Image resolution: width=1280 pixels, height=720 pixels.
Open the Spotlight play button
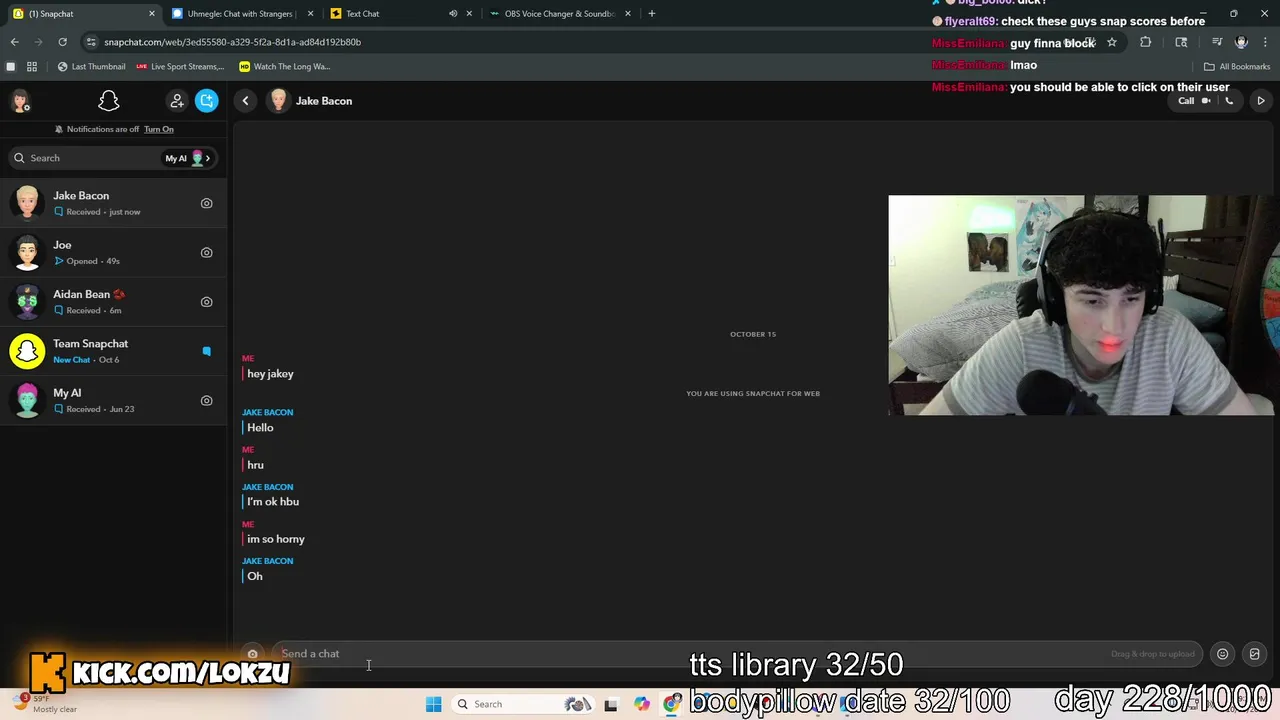click(x=1261, y=101)
